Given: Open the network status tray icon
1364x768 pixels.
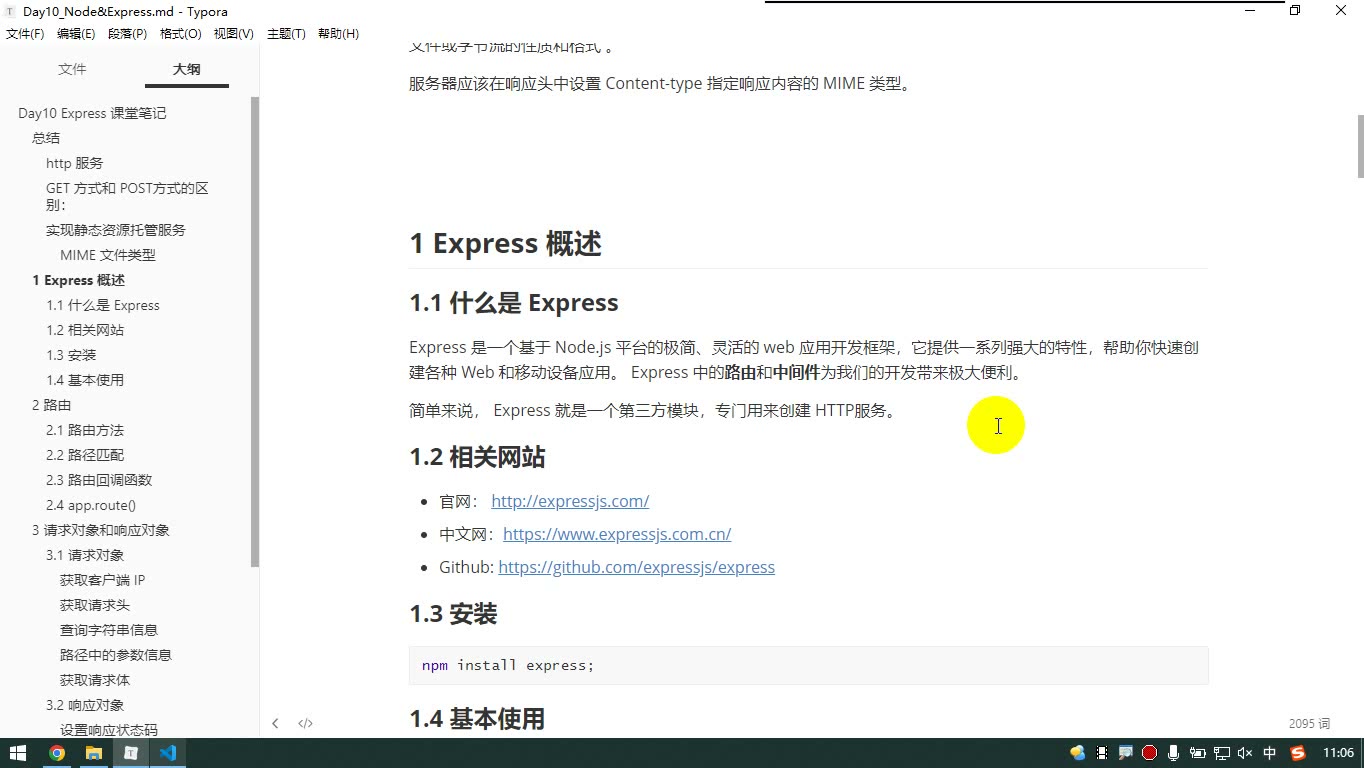Looking at the screenshot, I should [1221, 753].
